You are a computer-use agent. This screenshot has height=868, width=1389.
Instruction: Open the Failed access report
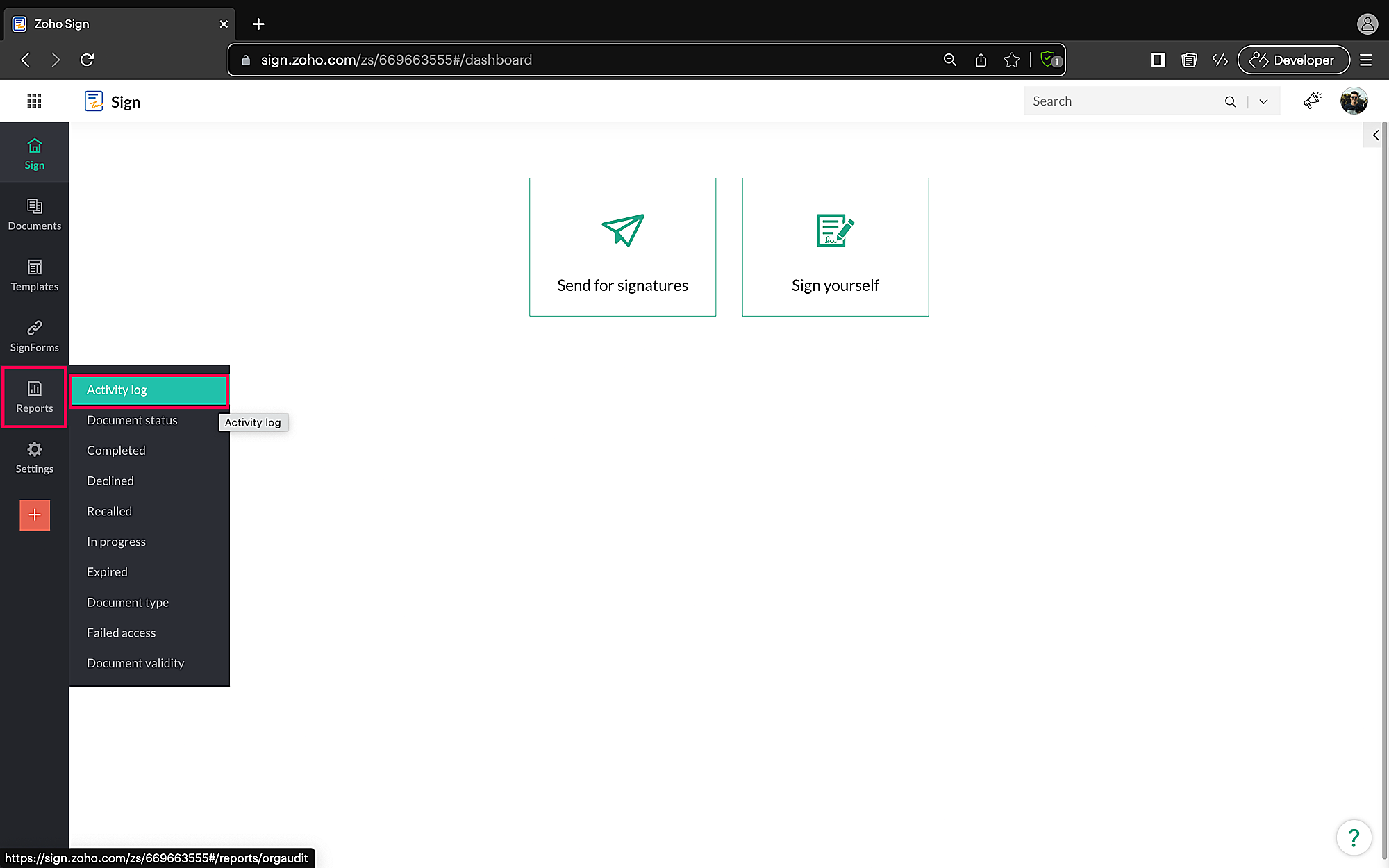[122, 633]
